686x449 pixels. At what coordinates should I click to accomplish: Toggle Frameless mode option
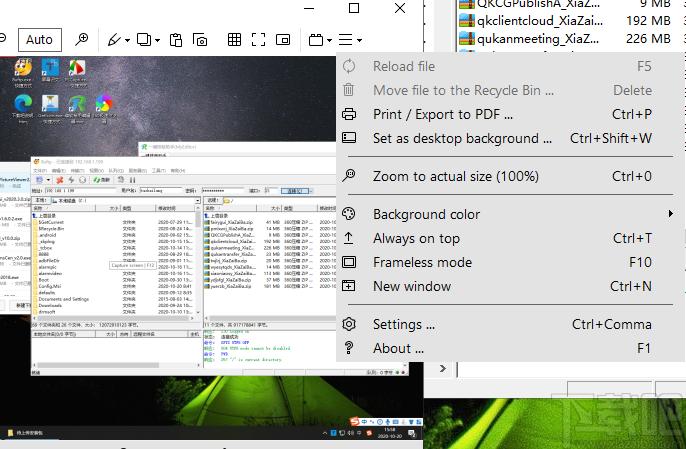tap(510, 262)
